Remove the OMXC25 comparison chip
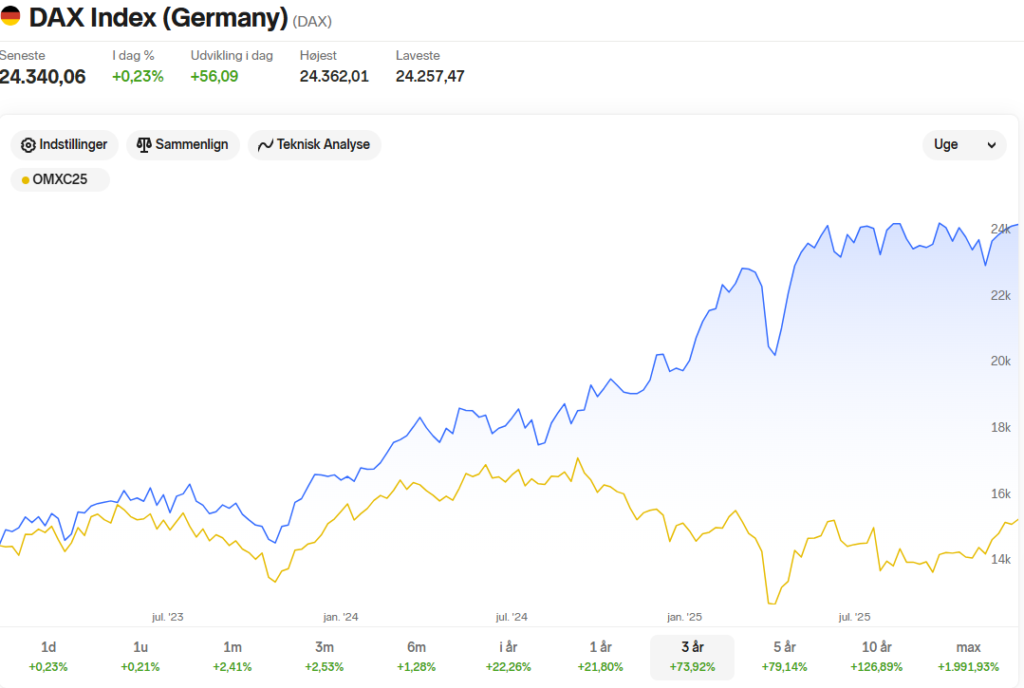1024x688 pixels. [60, 180]
